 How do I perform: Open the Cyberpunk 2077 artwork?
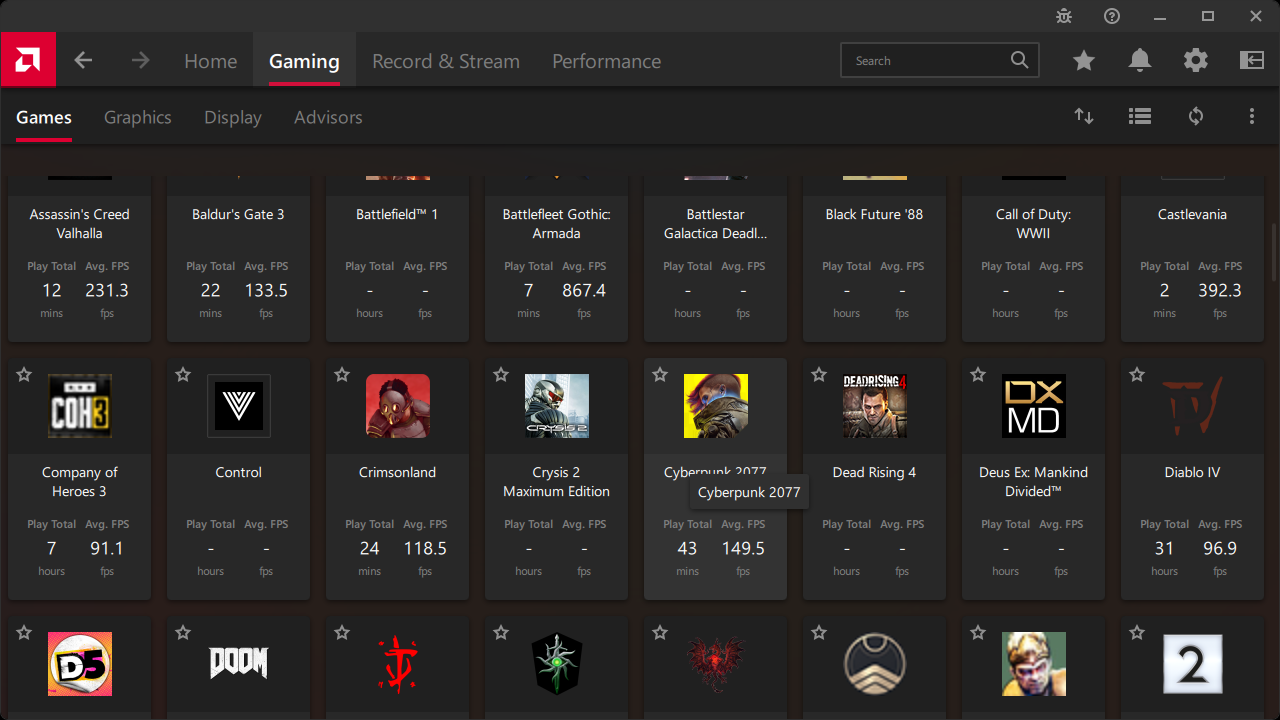pos(716,406)
